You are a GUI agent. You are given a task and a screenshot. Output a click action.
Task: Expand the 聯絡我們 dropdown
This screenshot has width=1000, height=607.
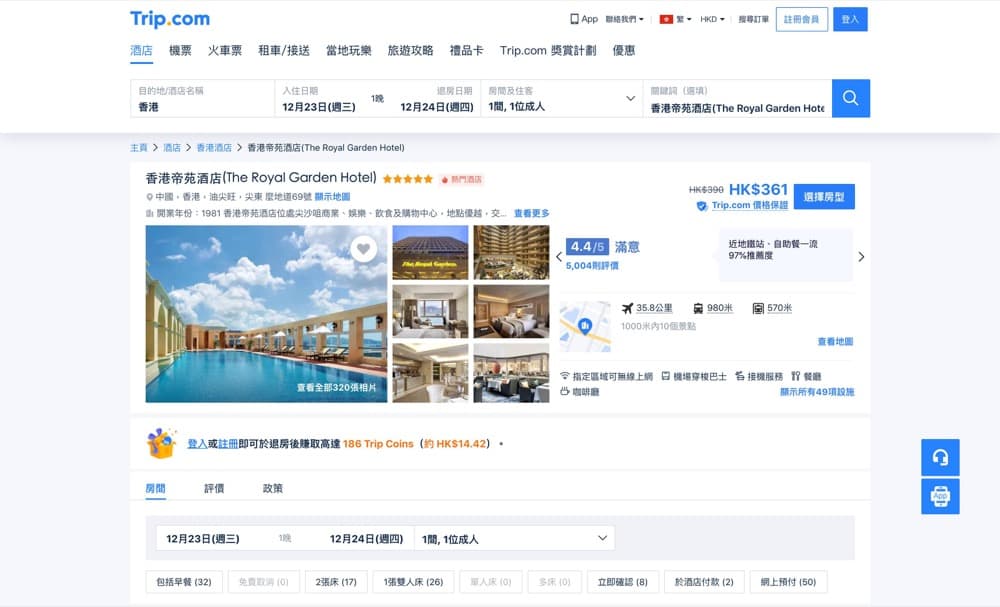click(624, 19)
